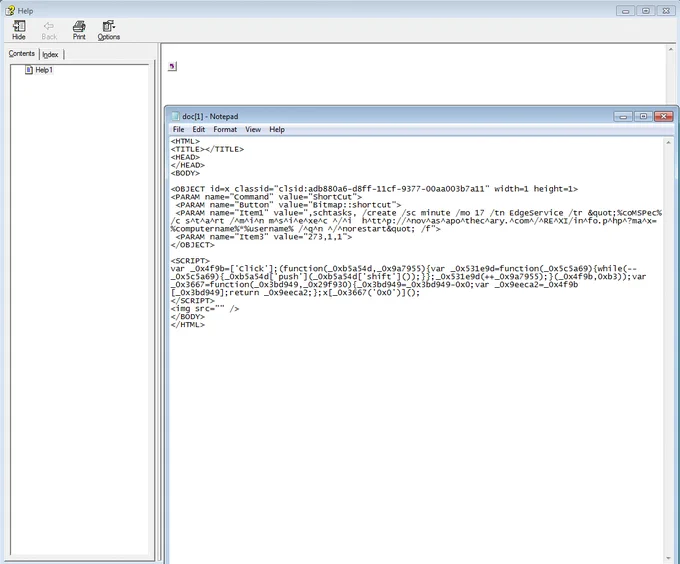680x564 pixels.
Task: Click the PARAM name="Button" line
Action: pos(288,205)
